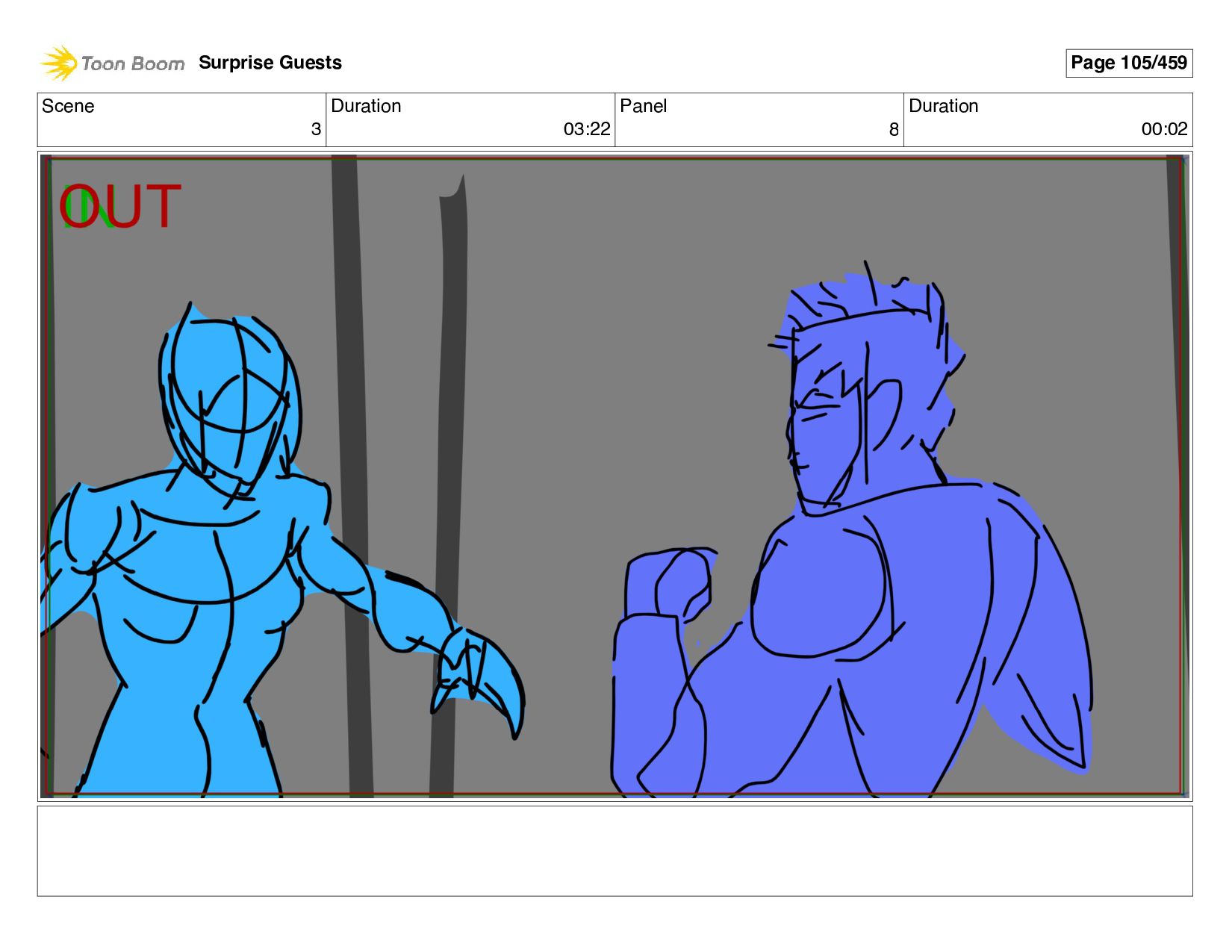Click the 'Scene' header label
This screenshot has width=1232, height=952.
tap(68, 106)
